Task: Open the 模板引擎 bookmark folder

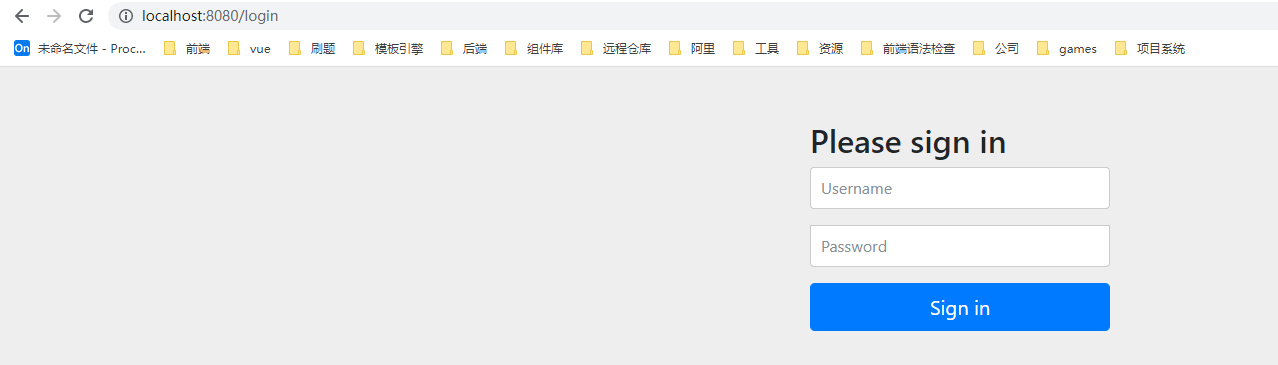Action: coord(388,48)
